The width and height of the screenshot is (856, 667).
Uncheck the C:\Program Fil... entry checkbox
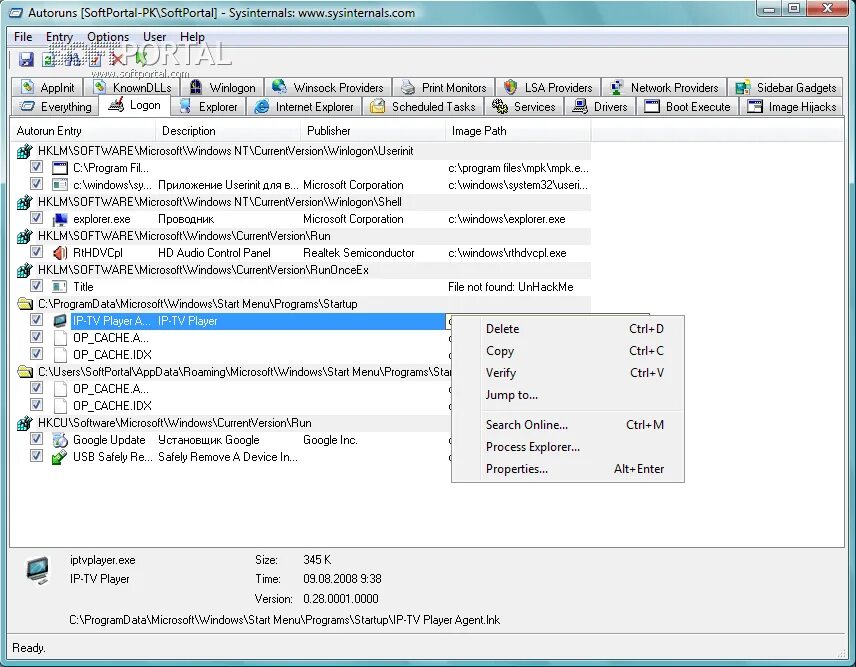point(36,167)
